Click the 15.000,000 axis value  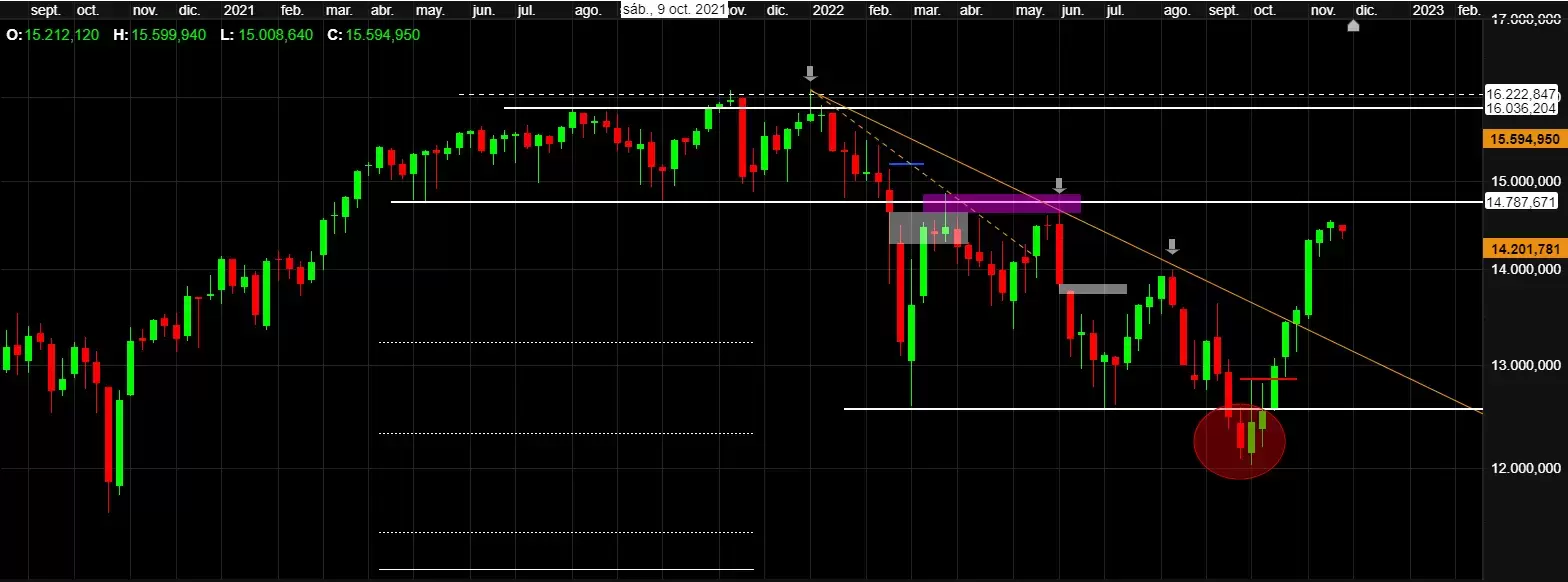[1524, 181]
